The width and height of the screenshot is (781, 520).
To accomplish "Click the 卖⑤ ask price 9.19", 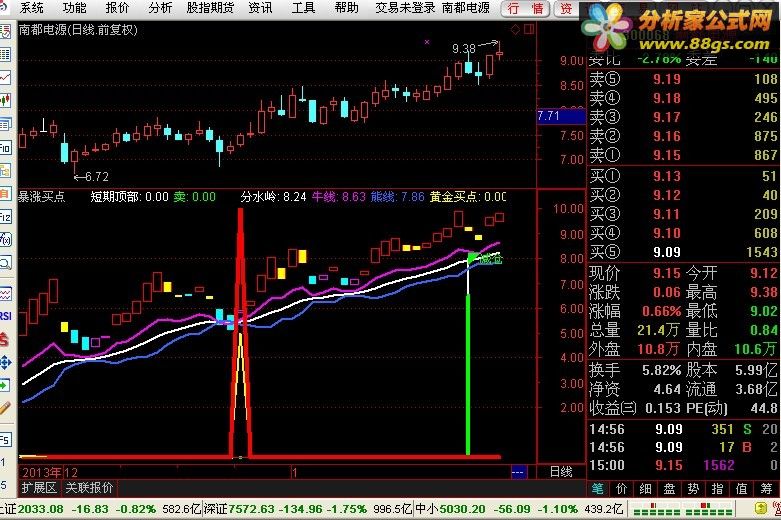I will click(667, 79).
